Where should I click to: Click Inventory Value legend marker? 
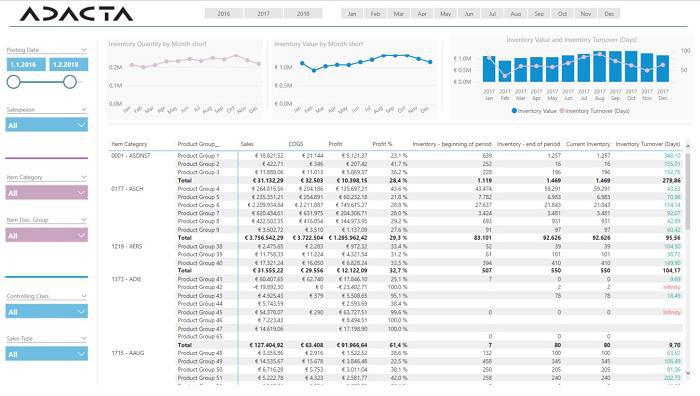[514, 111]
